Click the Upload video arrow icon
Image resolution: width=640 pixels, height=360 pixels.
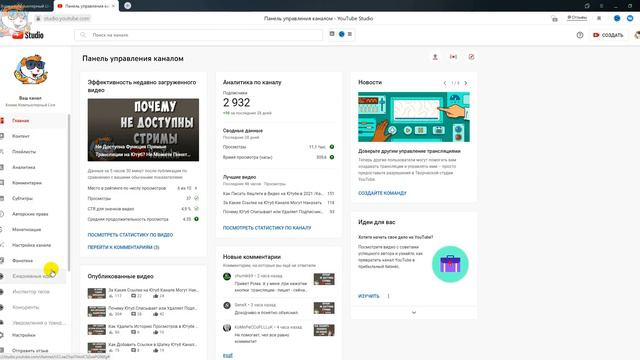point(435,57)
